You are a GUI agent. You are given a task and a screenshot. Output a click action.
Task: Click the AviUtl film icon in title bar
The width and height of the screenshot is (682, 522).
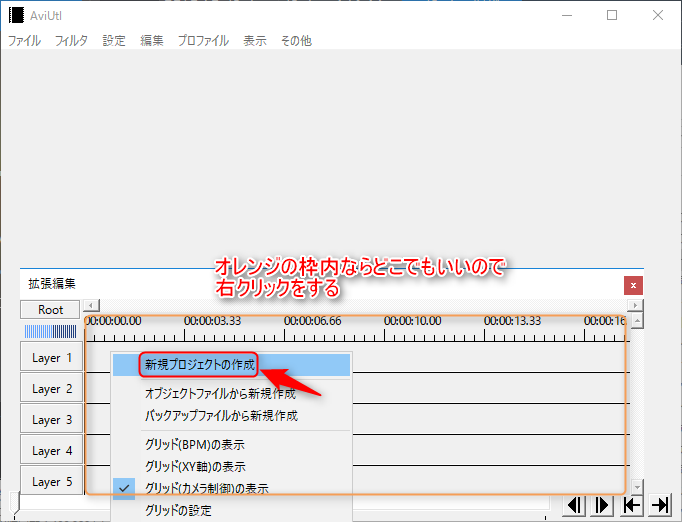17,15
